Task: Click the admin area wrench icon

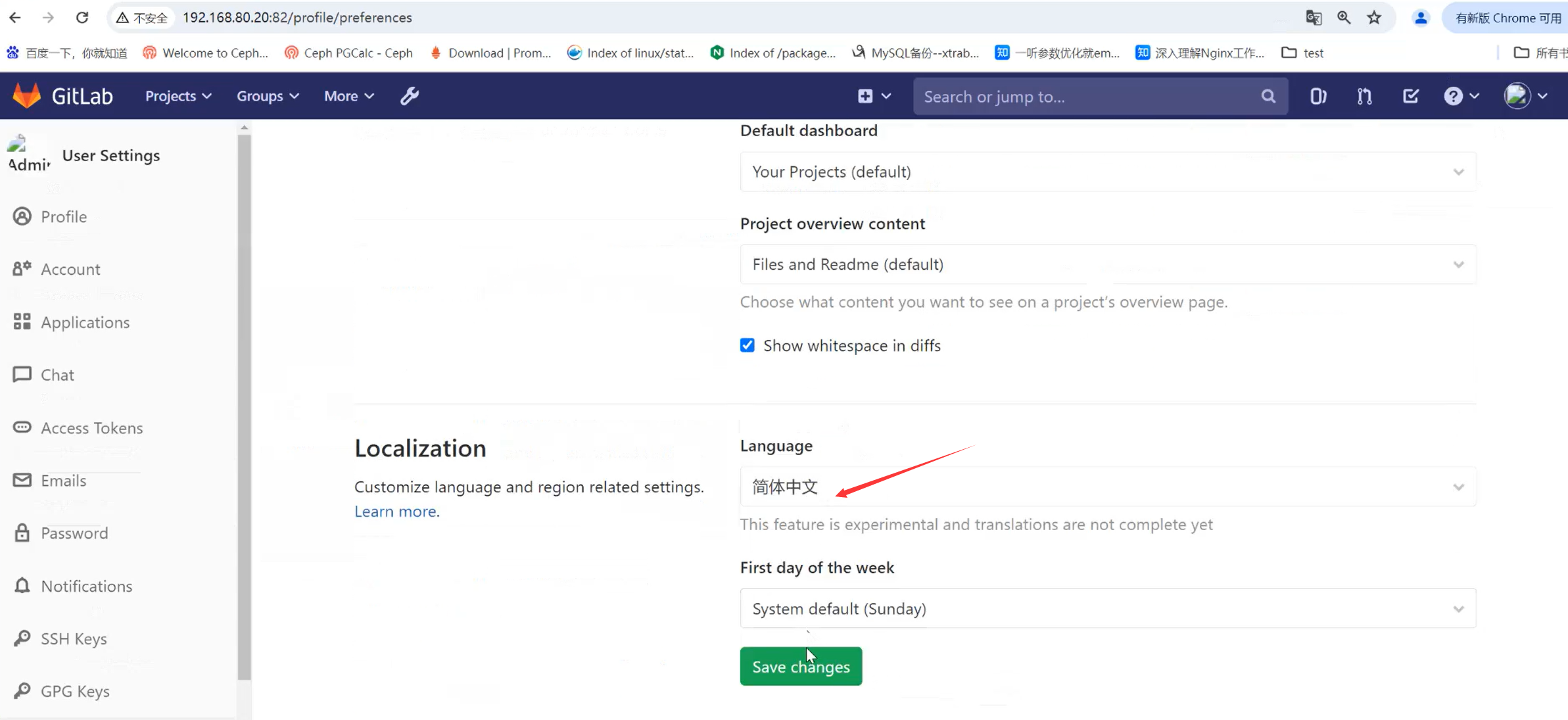Action: 410,96
